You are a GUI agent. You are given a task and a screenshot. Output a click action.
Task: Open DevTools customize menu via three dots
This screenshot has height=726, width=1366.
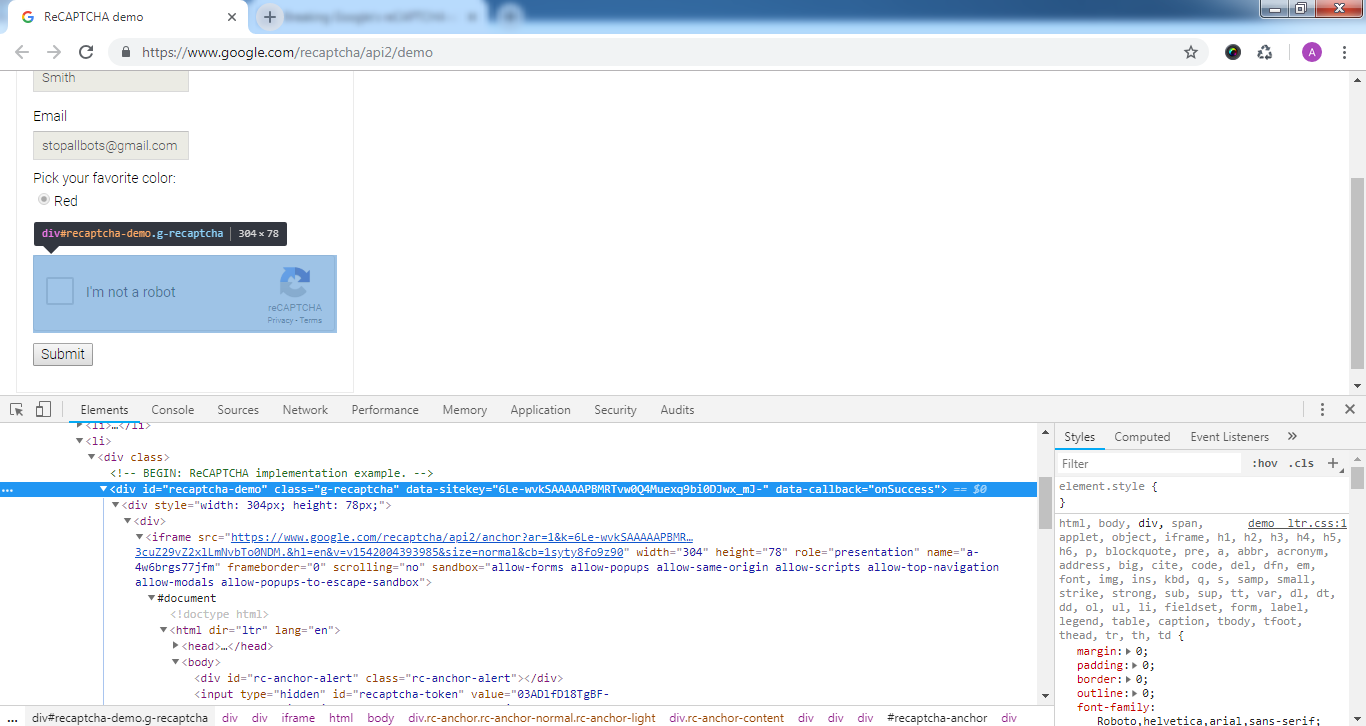click(x=1322, y=409)
